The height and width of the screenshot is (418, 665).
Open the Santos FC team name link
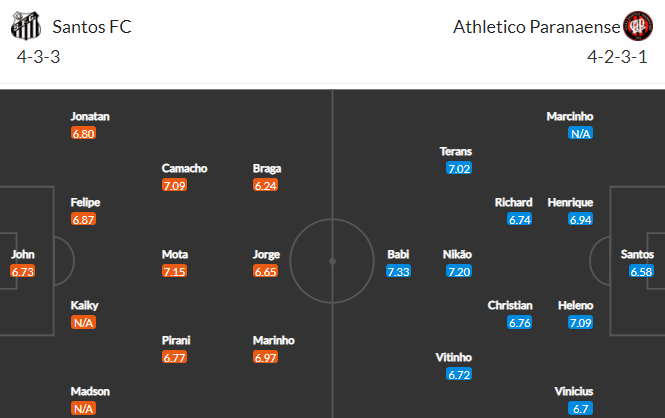coord(92,27)
